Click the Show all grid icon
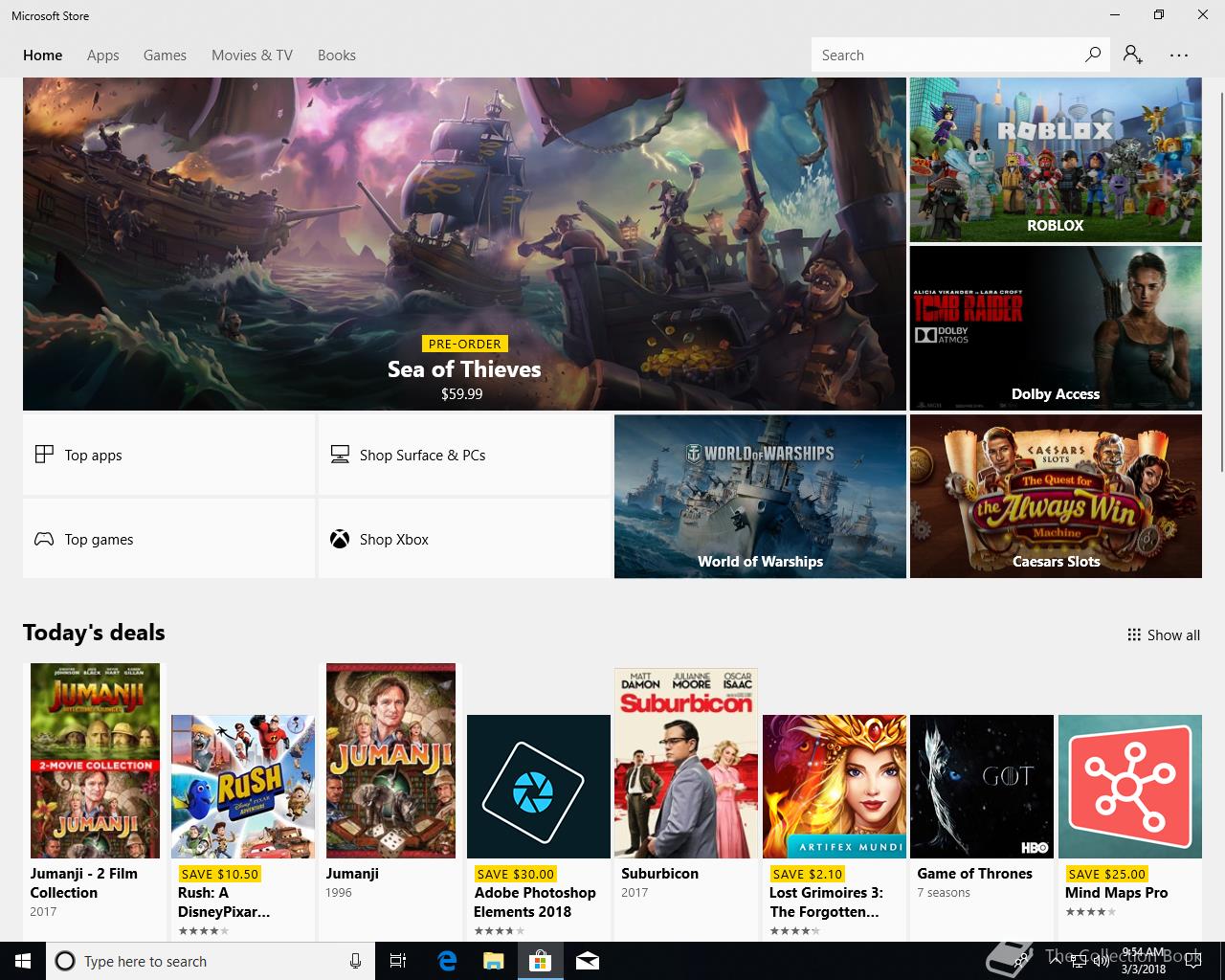 pos(1134,635)
